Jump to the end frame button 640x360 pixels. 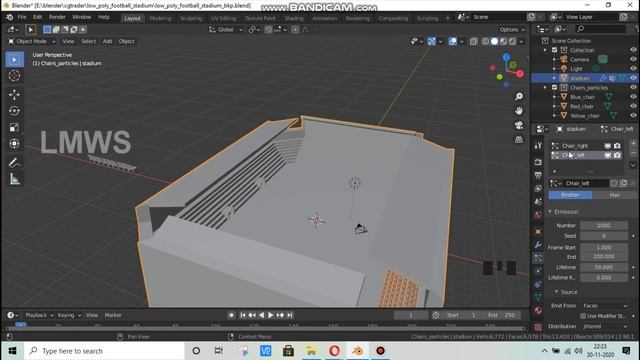point(289,315)
